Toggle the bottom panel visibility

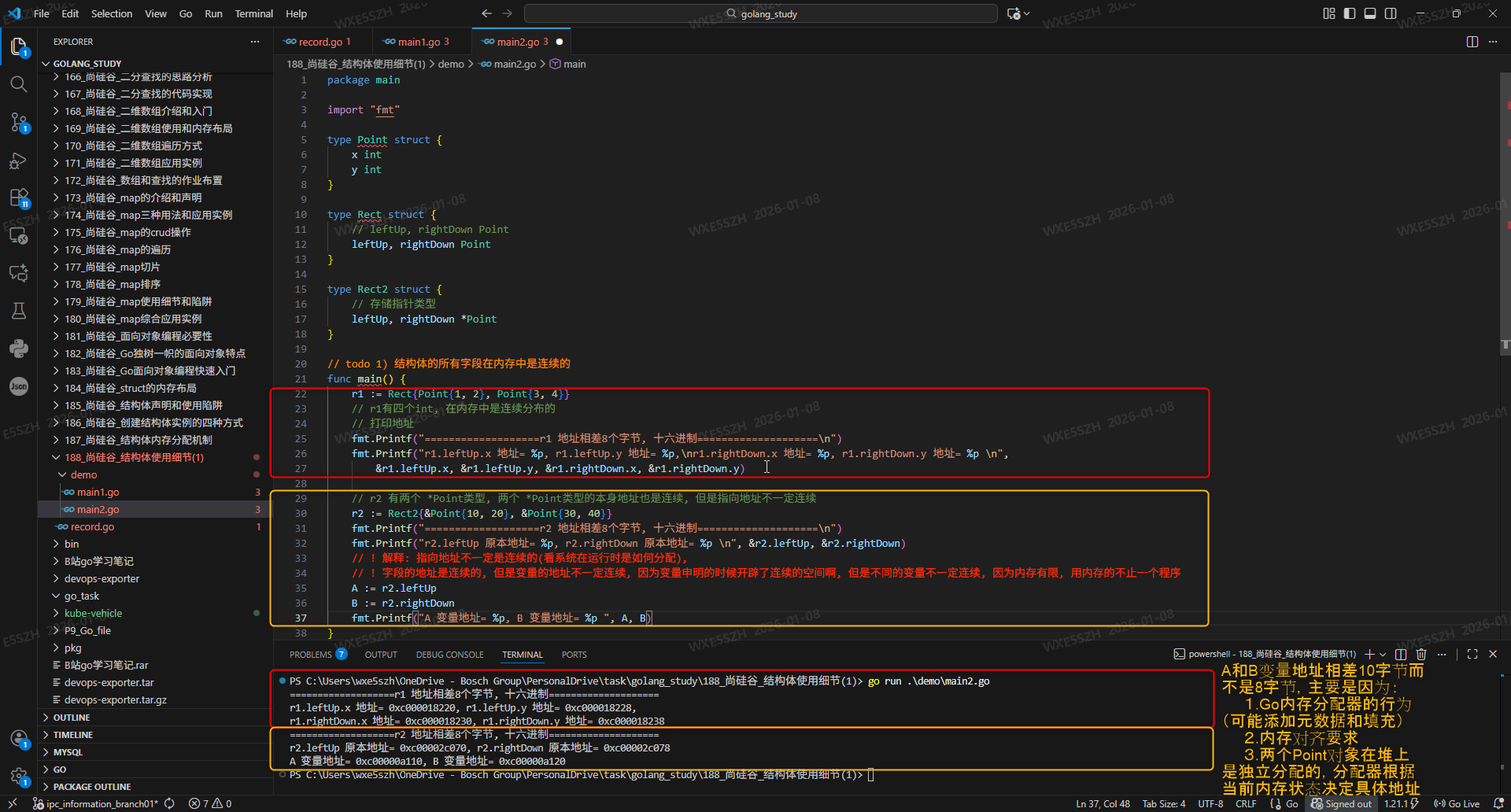[x=1370, y=13]
